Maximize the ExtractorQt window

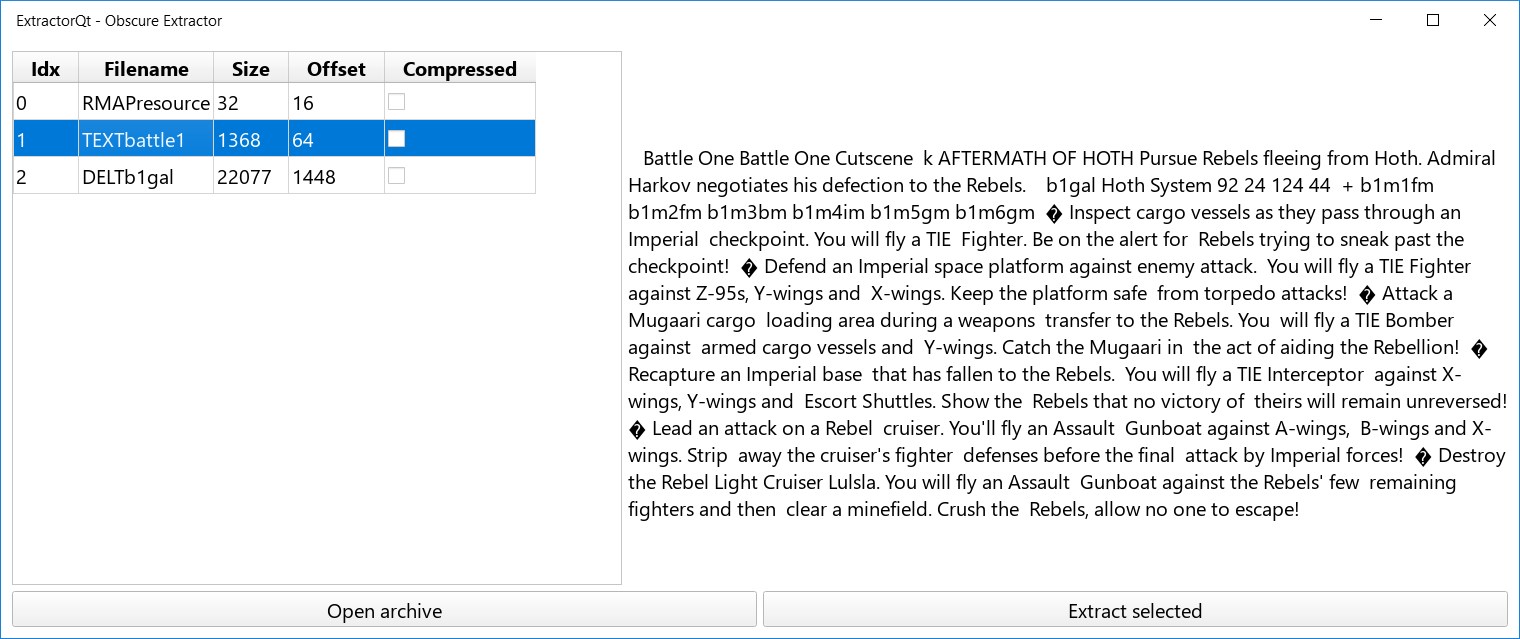tap(1433, 20)
